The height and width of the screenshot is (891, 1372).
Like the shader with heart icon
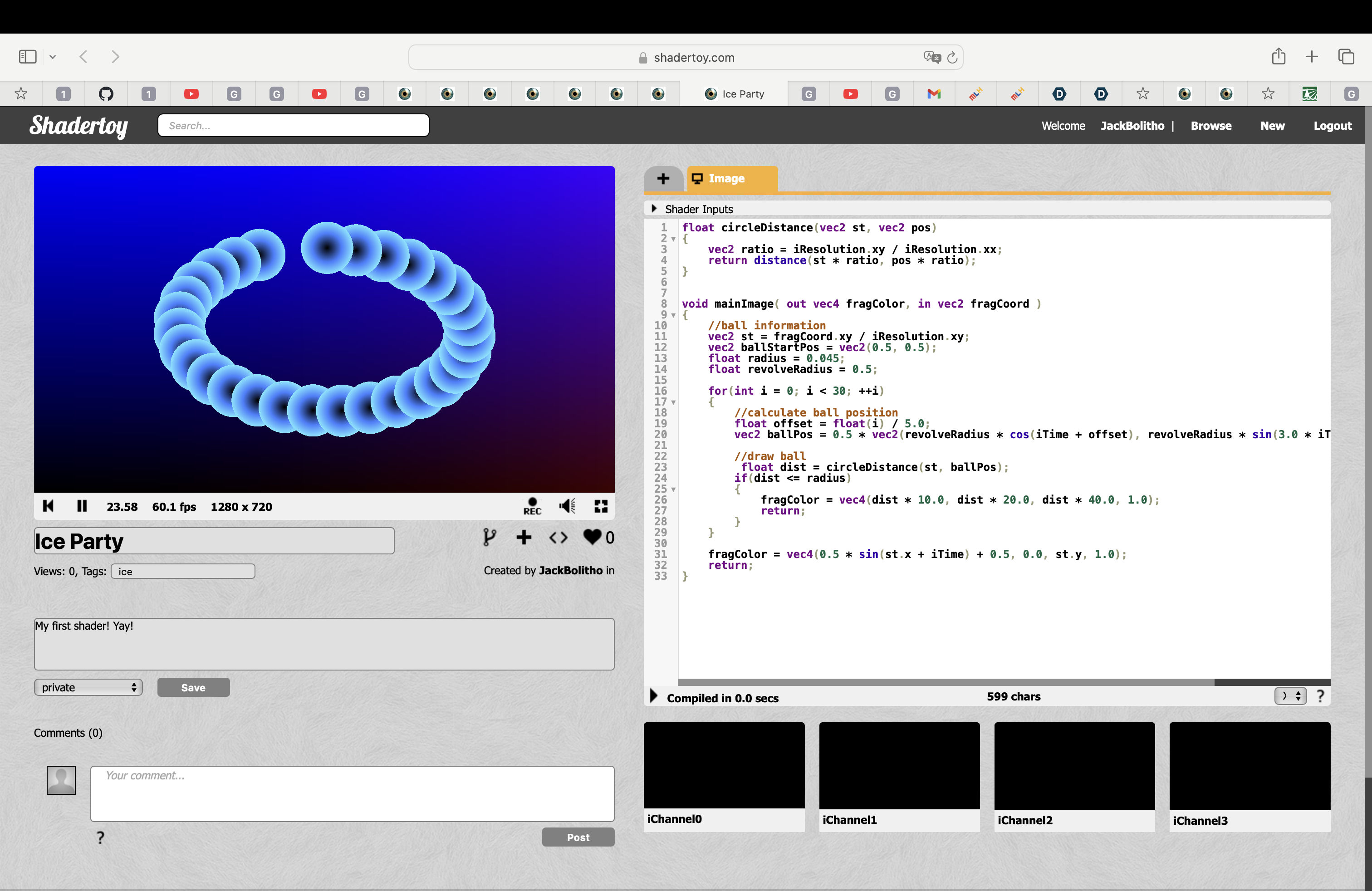click(x=592, y=537)
